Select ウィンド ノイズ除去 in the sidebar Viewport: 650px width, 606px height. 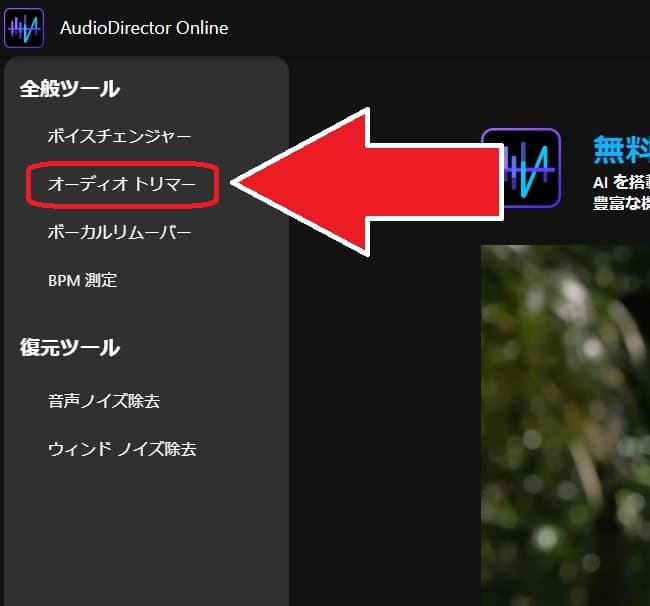[122, 449]
